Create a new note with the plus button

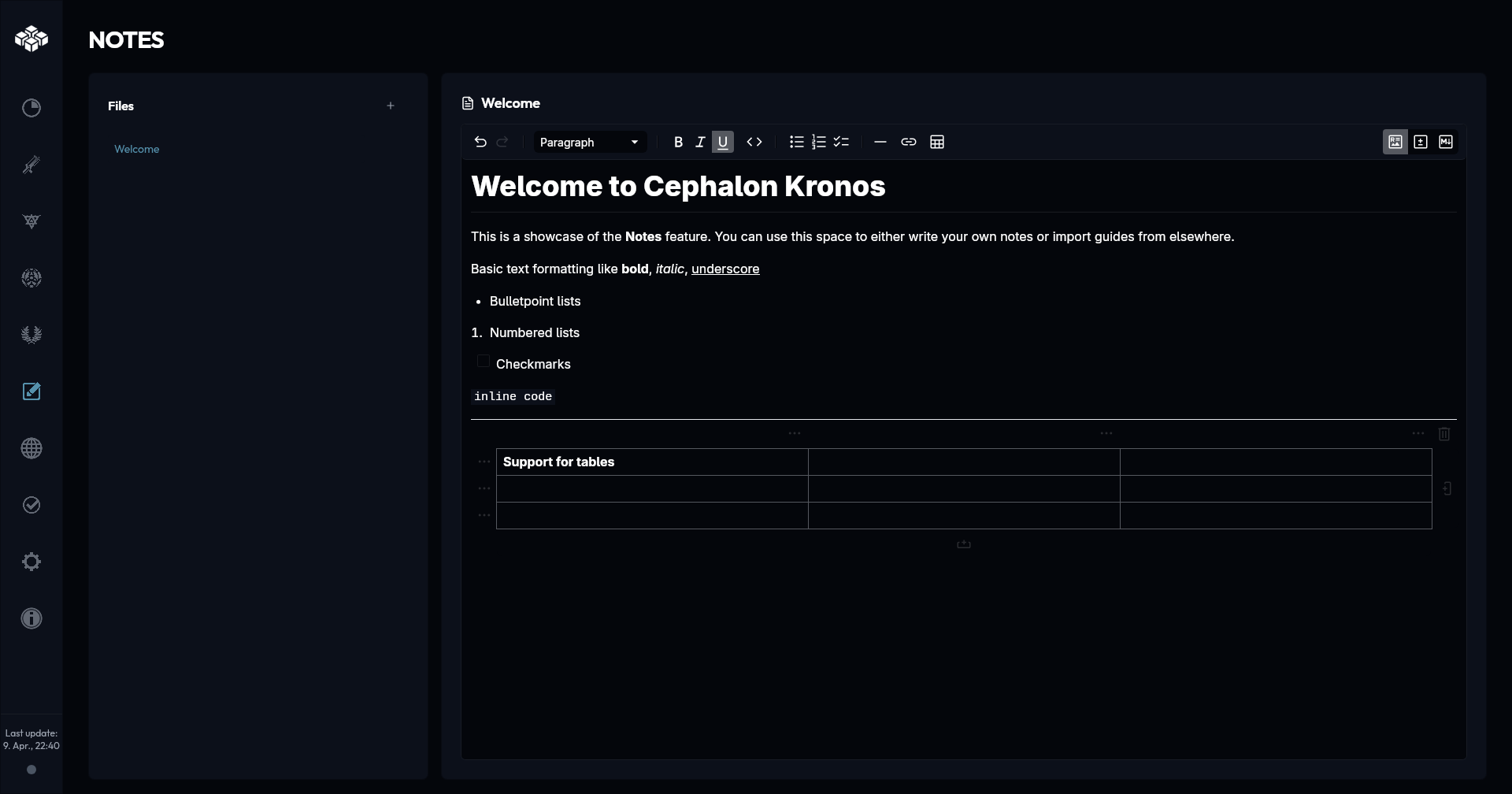(391, 105)
